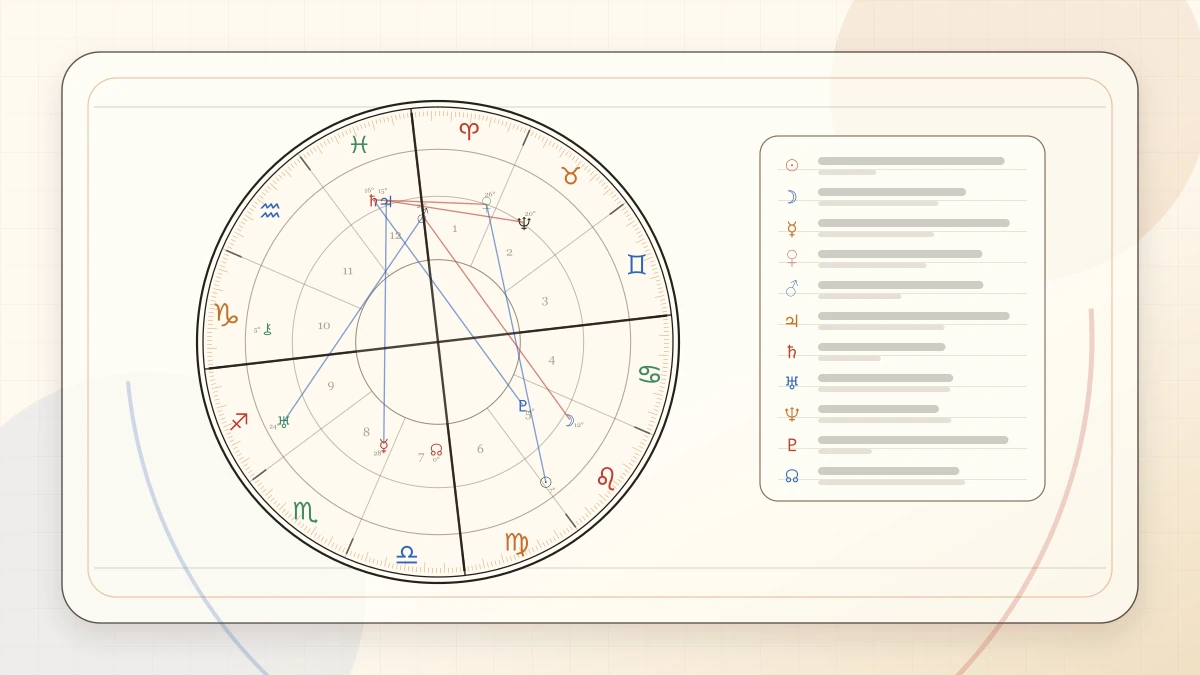Screen dimensions: 1200x675
Task: Select house number 8 in the chart
Action: pos(366,432)
